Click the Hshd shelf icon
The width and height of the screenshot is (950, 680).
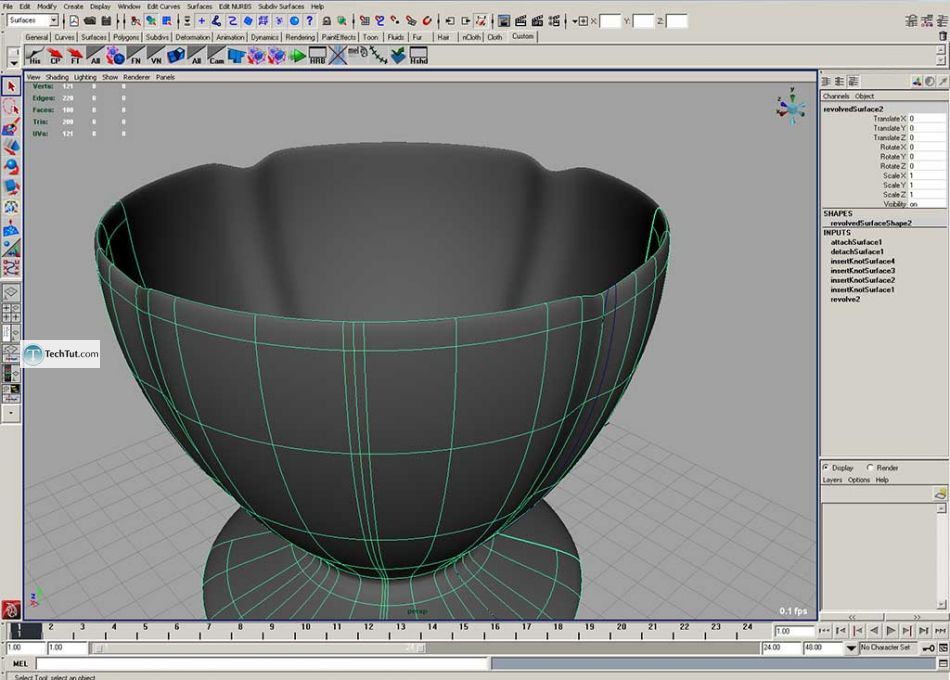(x=418, y=57)
